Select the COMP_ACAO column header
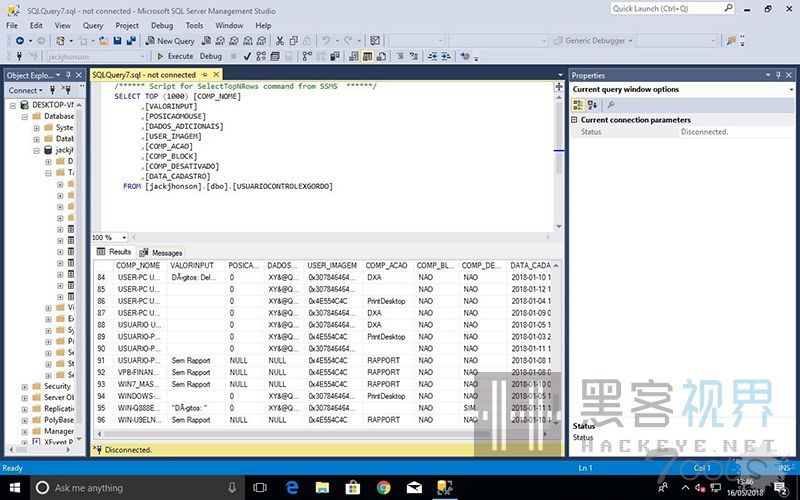800x500 pixels. [x=385, y=265]
